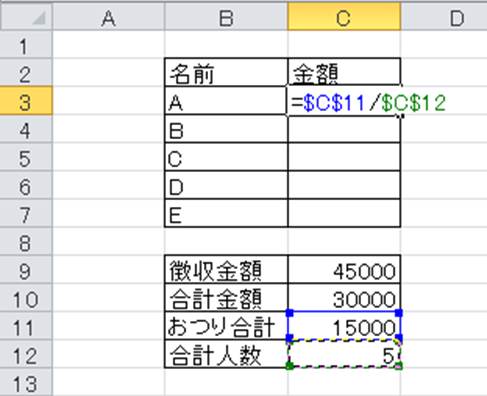The height and width of the screenshot is (396, 487).
Task: Click the 金額 header cell
Action: point(344,73)
